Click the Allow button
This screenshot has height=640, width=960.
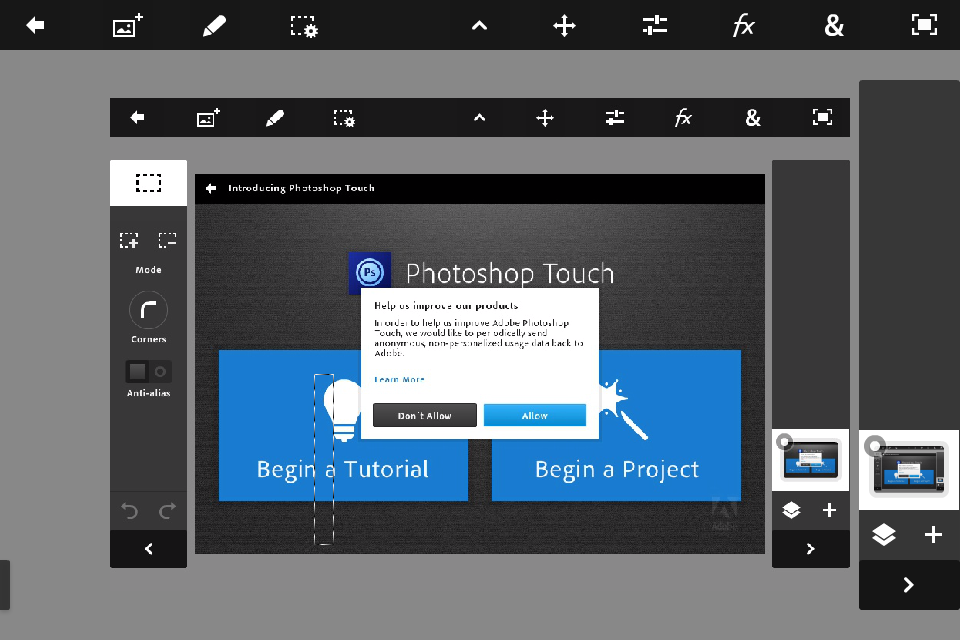[534, 415]
